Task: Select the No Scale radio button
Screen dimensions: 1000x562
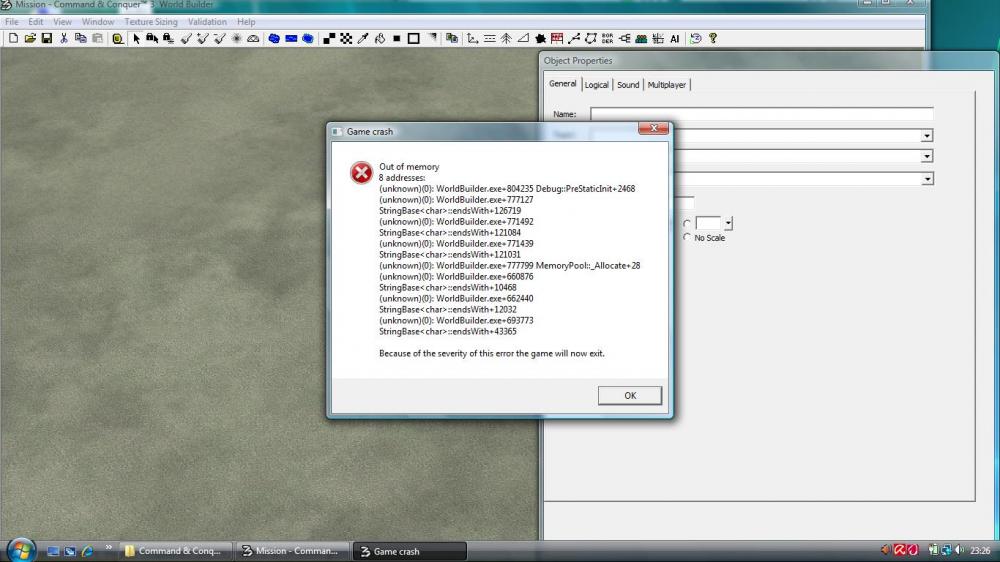Action: tap(686, 237)
